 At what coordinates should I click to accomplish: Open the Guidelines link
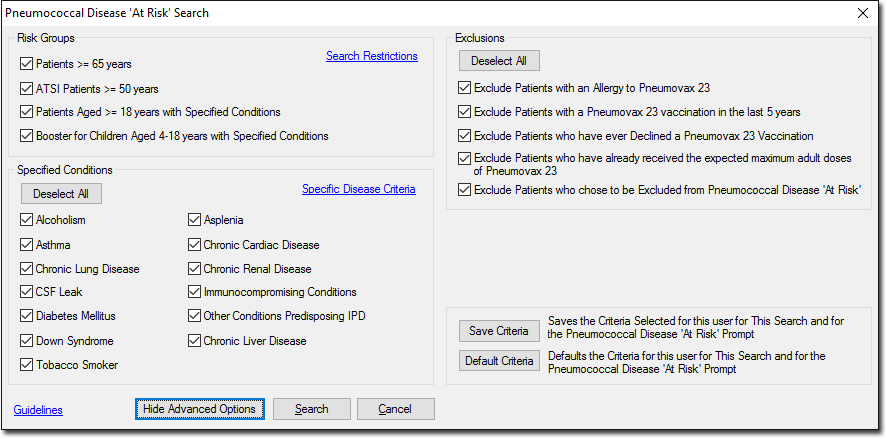[38, 410]
